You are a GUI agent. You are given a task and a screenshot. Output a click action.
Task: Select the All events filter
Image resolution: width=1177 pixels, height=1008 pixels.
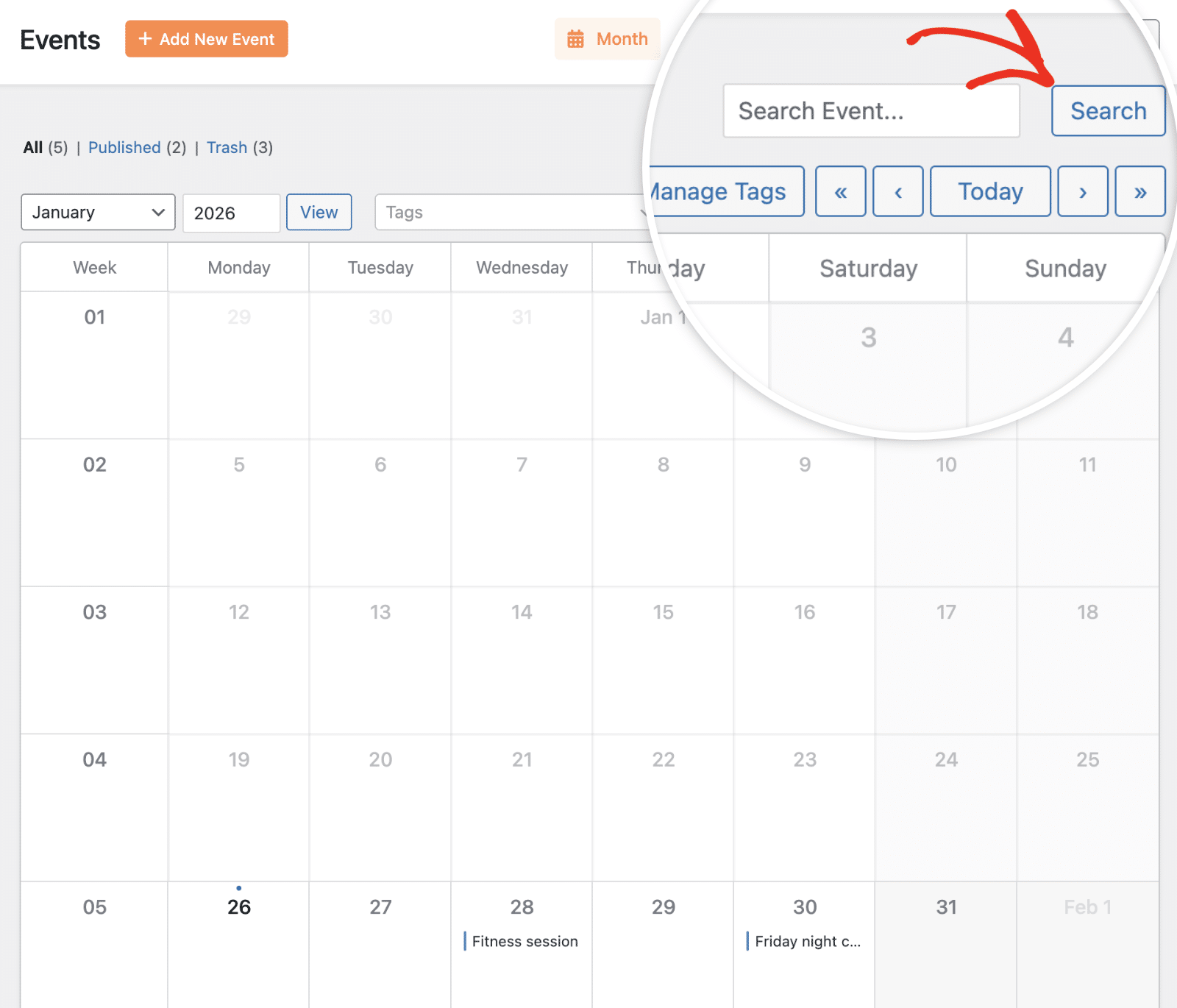32,147
